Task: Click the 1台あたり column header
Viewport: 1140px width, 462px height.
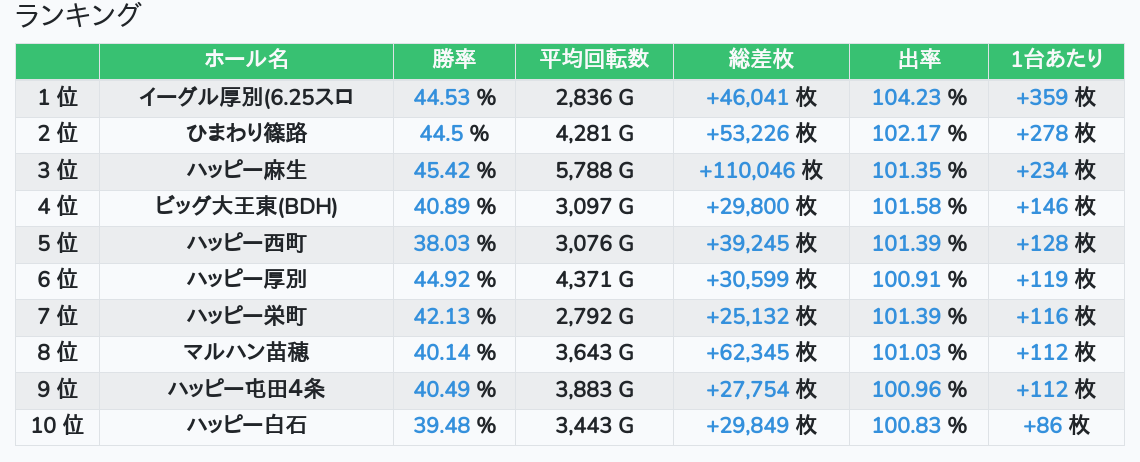Action: 1056,60
